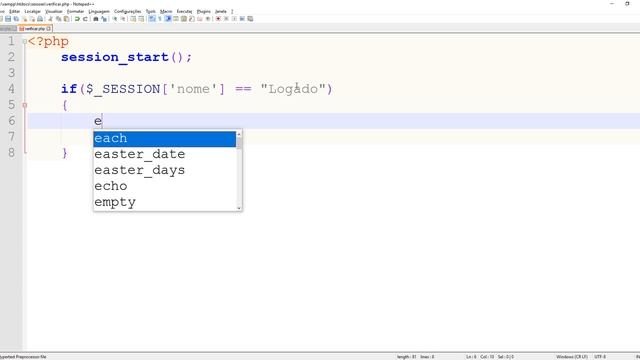Click the Cut scissors icon

[x=50, y=19]
